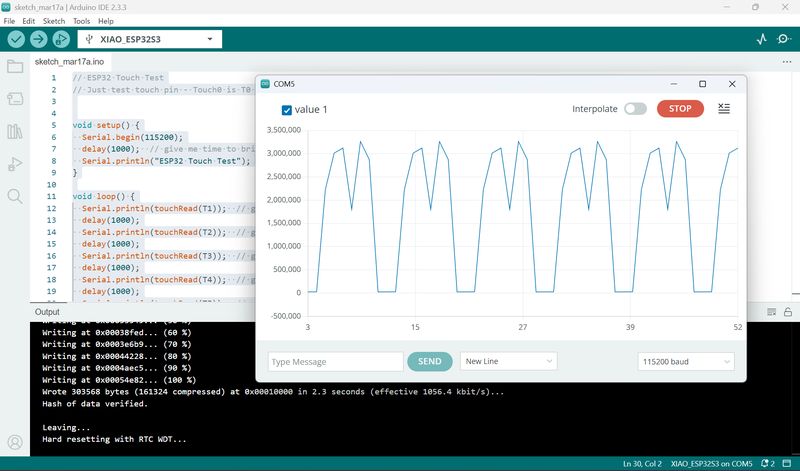Open the Boards Manager sidebar icon
The width and height of the screenshot is (800, 471).
pyautogui.click(x=15, y=98)
